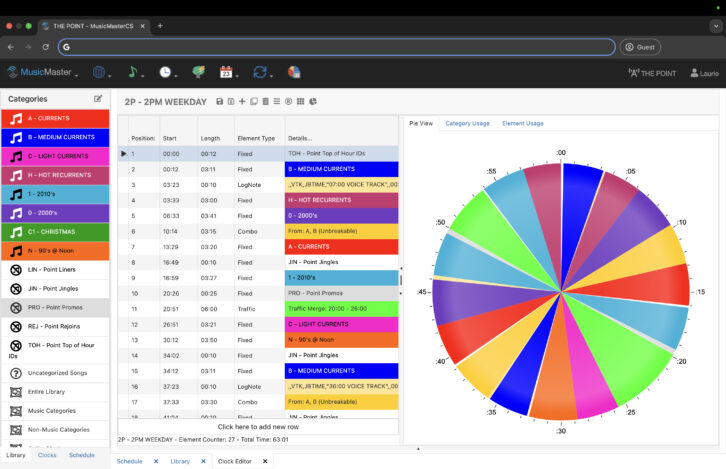This screenshot has width=726, height=469.
Task: Reload the browser page
Action: pyautogui.click(x=45, y=47)
